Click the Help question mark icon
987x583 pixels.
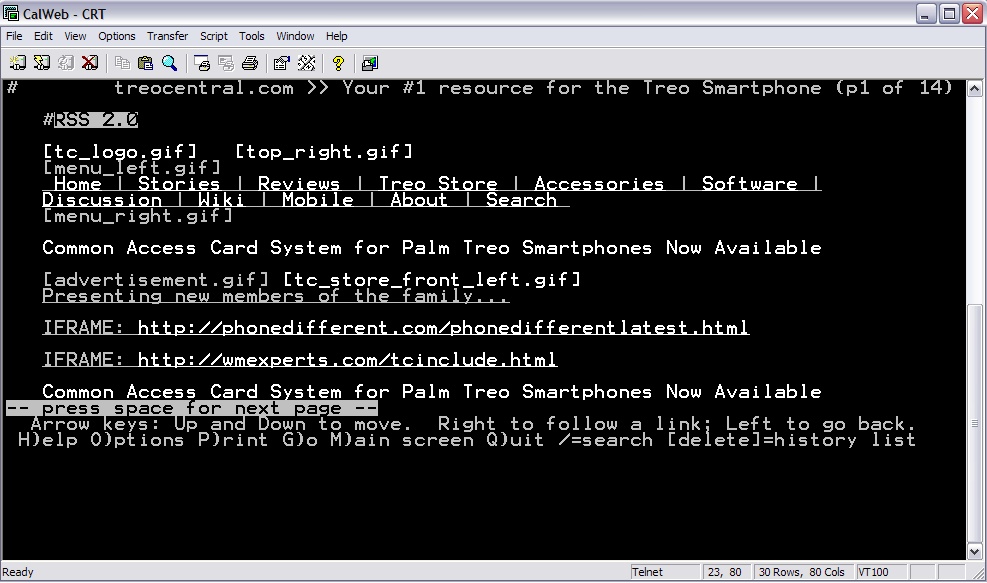pos(338,63)
